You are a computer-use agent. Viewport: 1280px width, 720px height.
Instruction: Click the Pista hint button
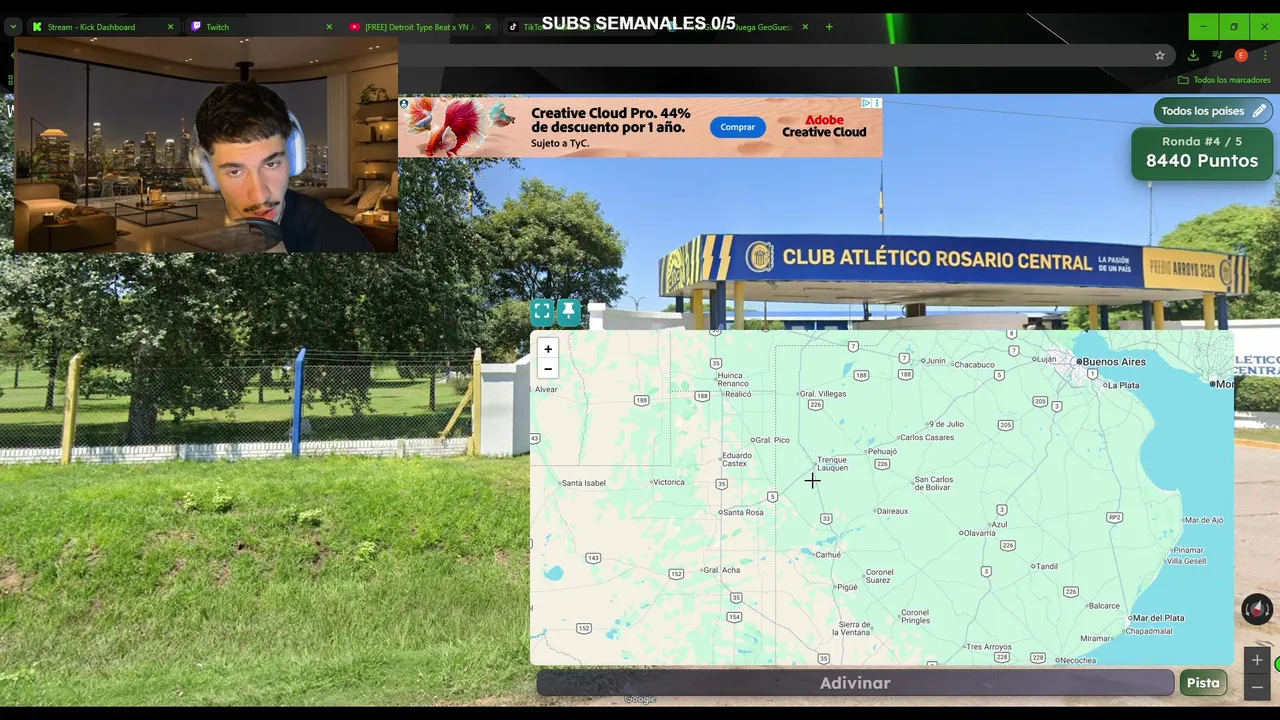[x=1203, y=683]
